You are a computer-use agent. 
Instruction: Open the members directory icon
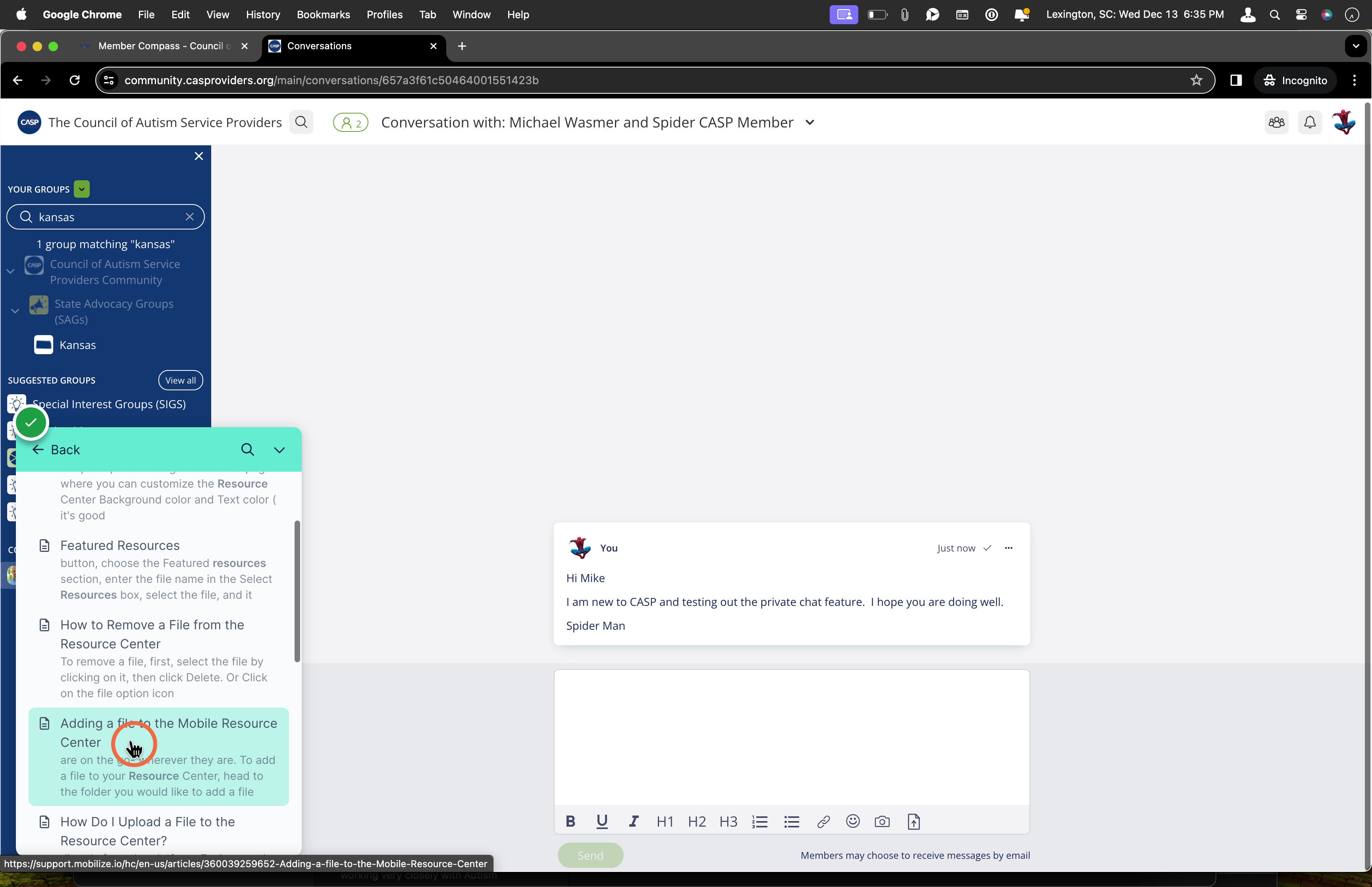[x=1276, y=122]
